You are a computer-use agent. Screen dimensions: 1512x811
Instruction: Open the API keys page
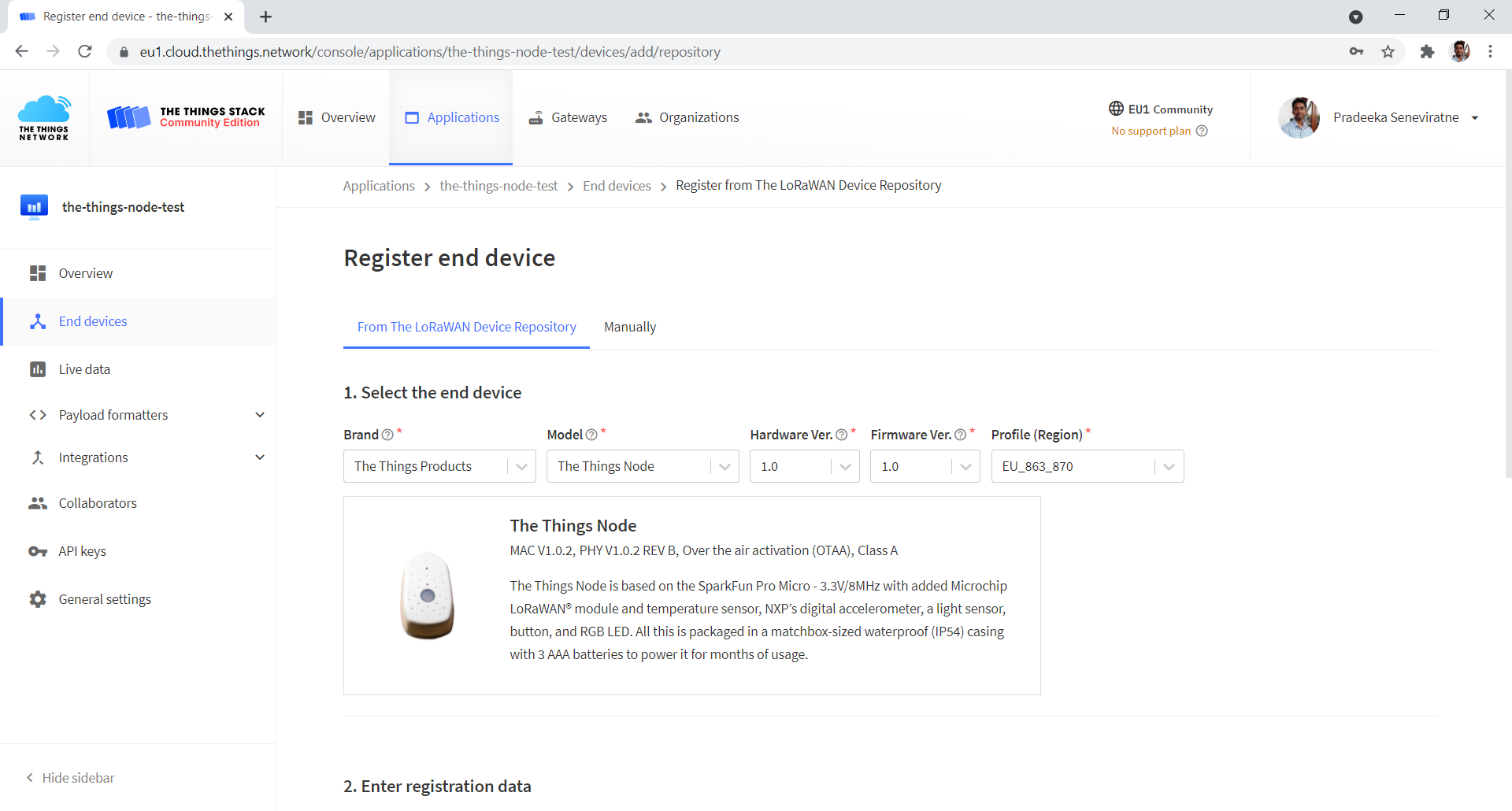(82, 550)
